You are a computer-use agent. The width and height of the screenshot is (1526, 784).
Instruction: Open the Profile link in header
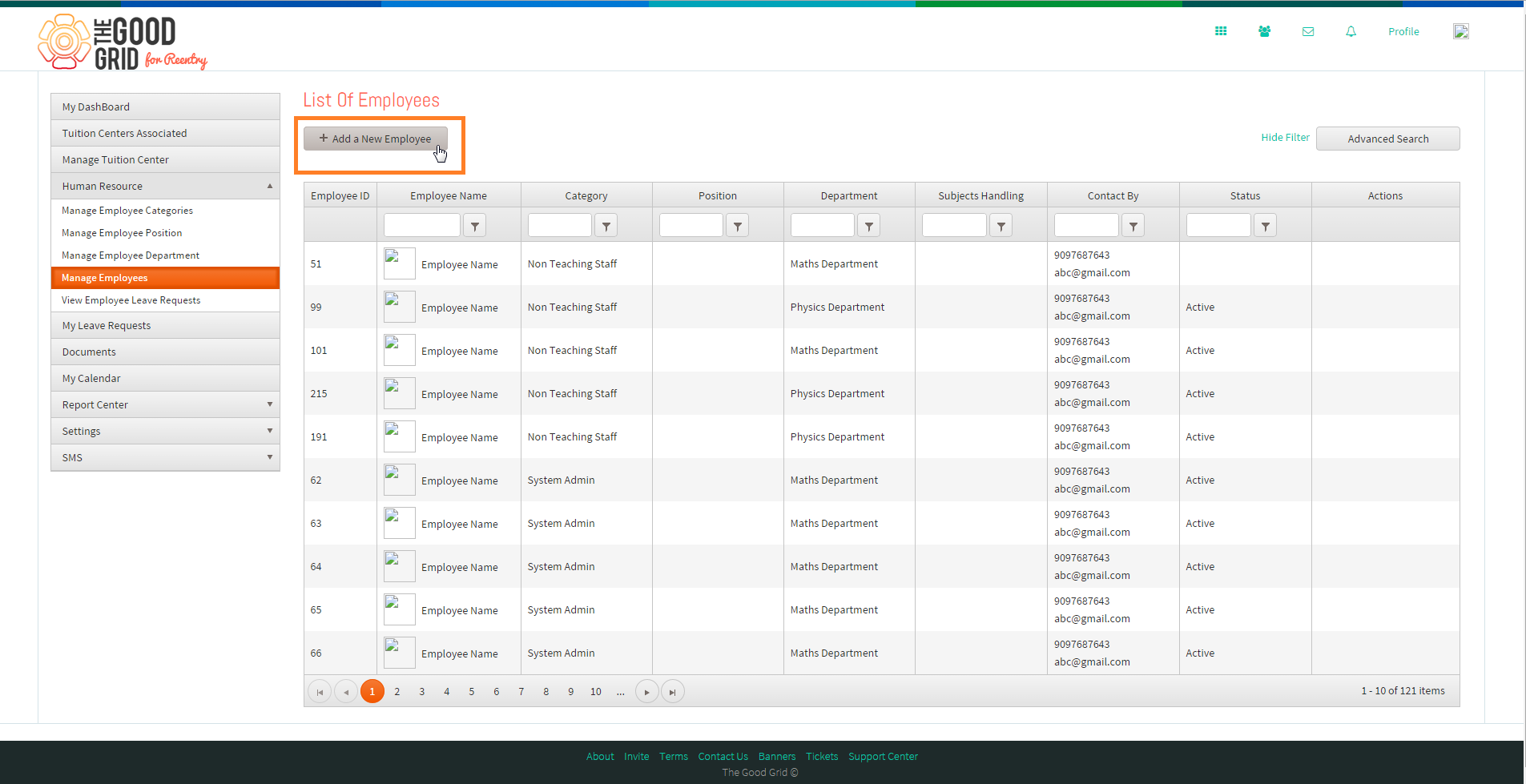(x=1403, y=31)
